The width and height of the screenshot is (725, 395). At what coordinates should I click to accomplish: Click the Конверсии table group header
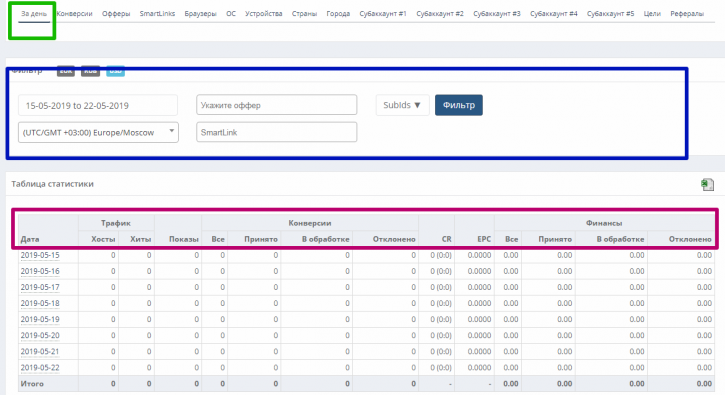(310, 223)
